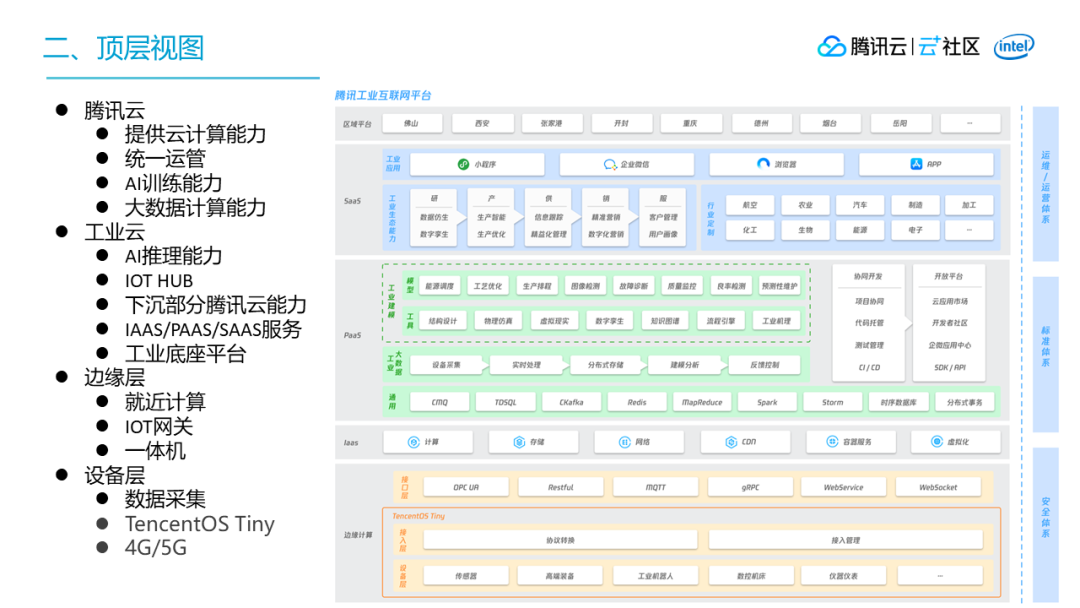This screenshot has height=608, width=1080.
Task: Click the 知识图谱 tool box
Action: [x=665, y=321]
